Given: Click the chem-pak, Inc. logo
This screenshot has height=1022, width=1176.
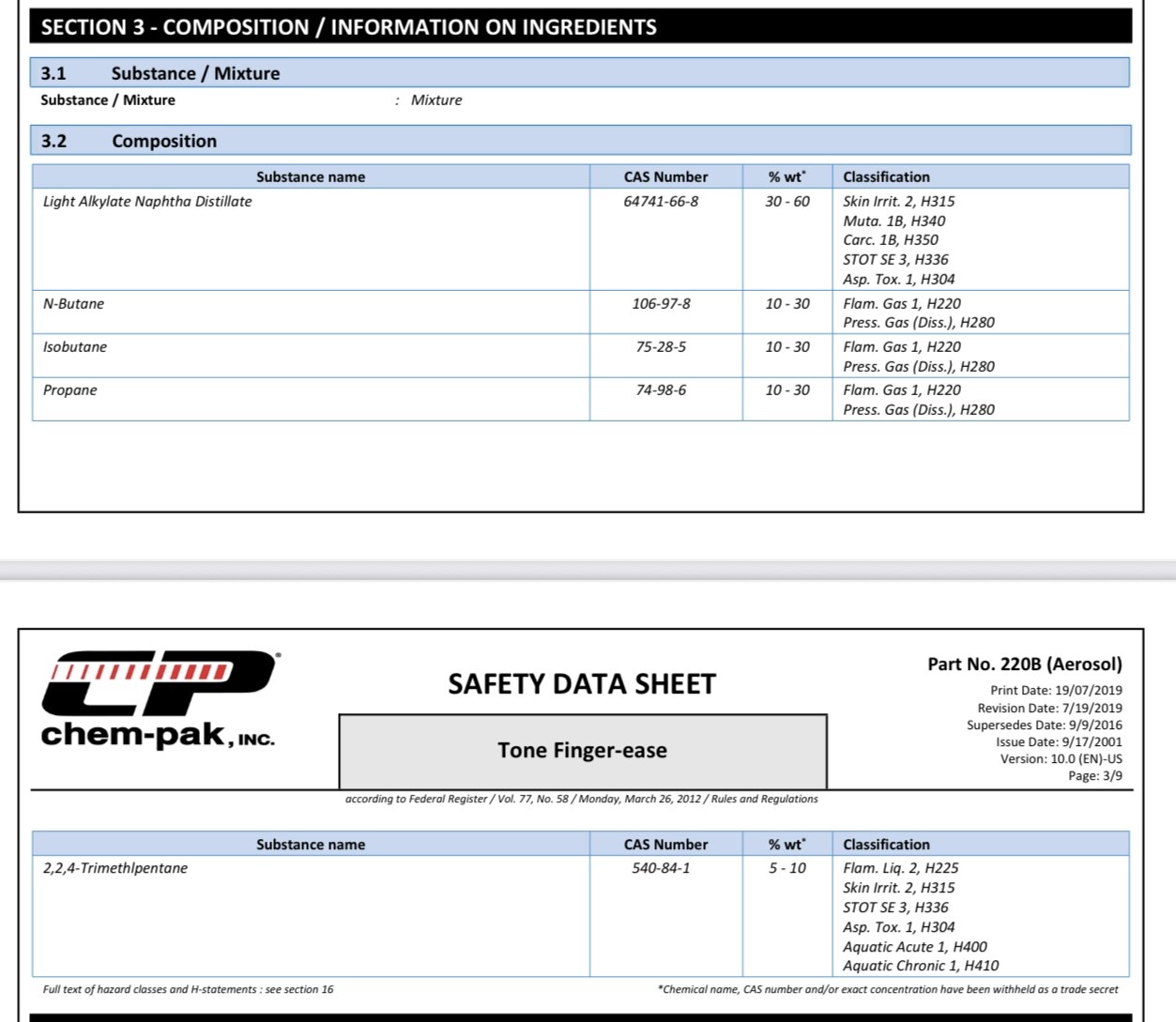Looking at the screenshot, I should click(160, 699).
